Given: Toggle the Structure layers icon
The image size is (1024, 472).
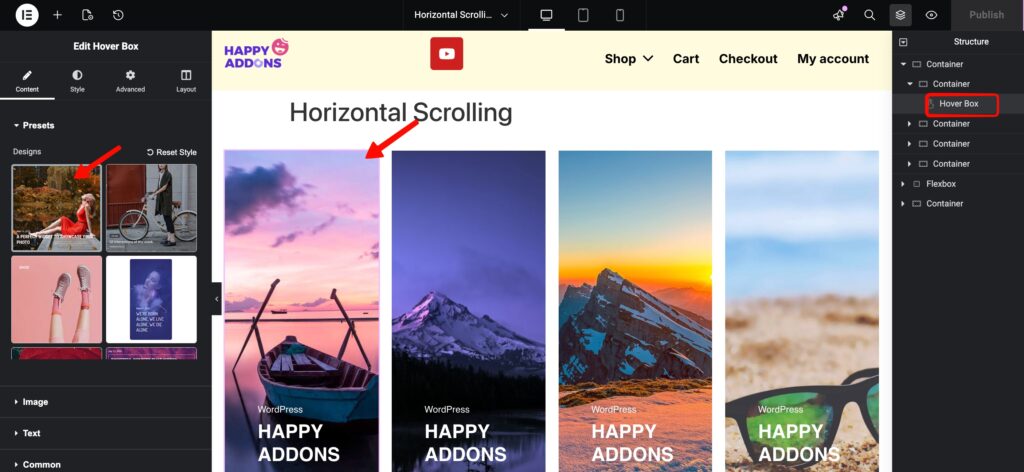Looking at the screenshot, I should coord(901,15).
